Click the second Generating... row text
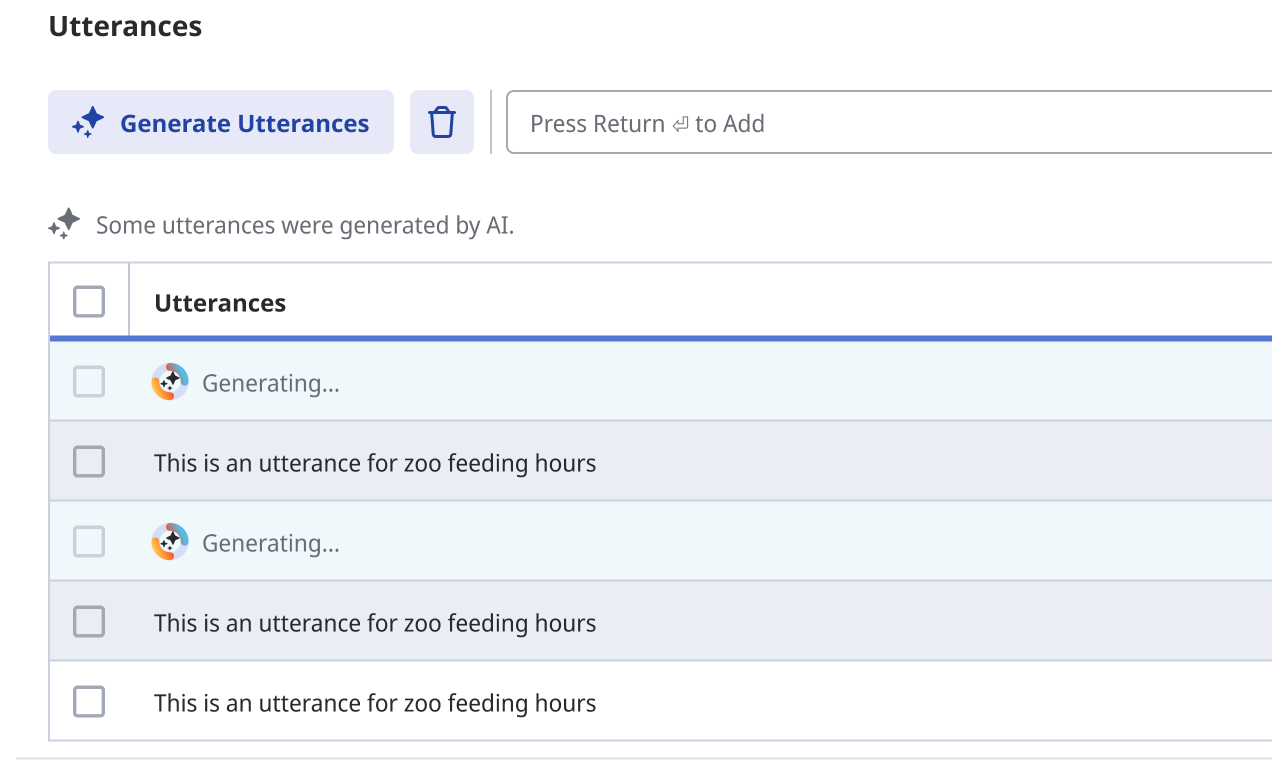 (271, 543)
